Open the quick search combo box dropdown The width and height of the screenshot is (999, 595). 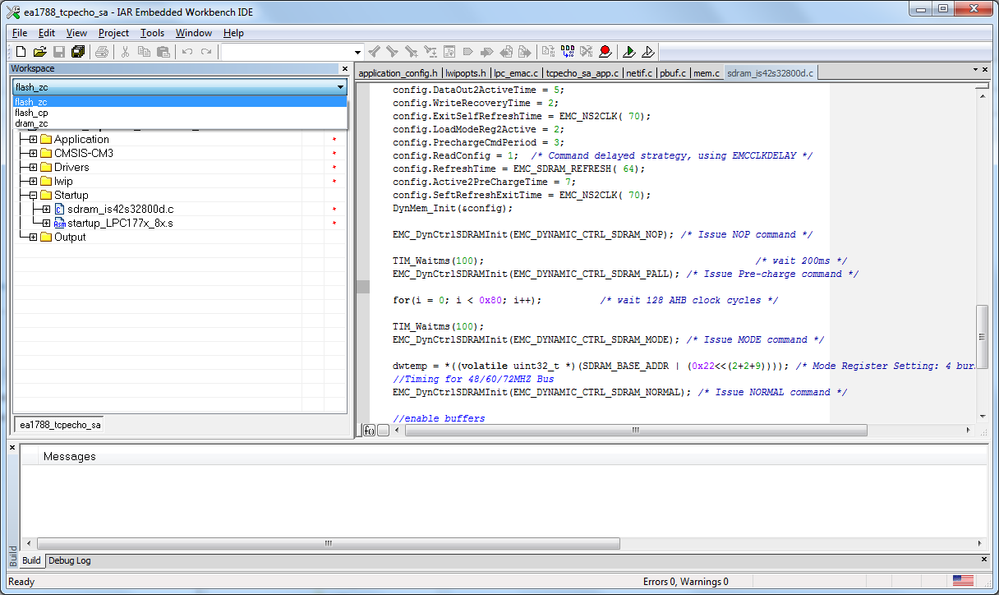tap(357, 52)
